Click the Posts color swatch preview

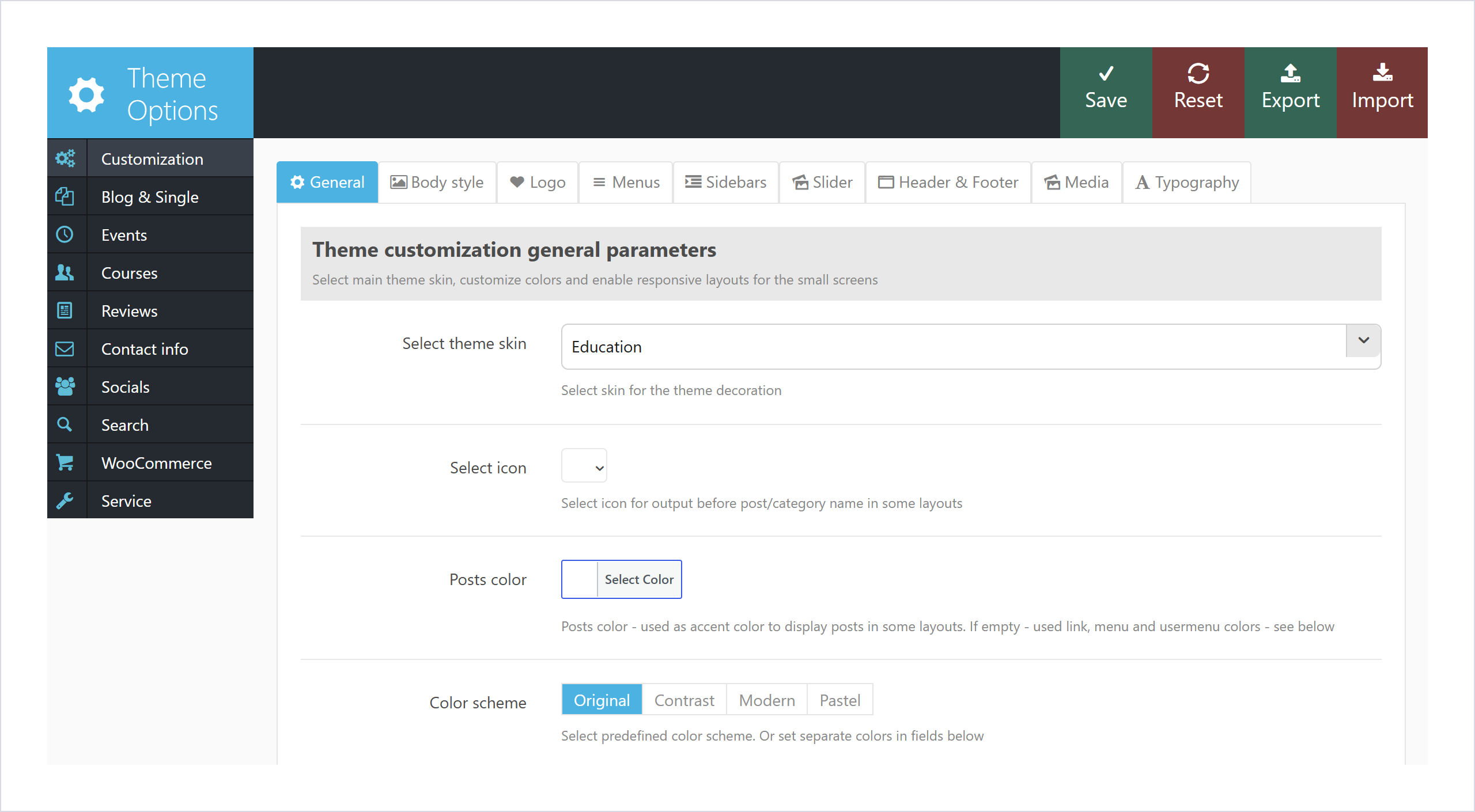click(x=580, y=579)
